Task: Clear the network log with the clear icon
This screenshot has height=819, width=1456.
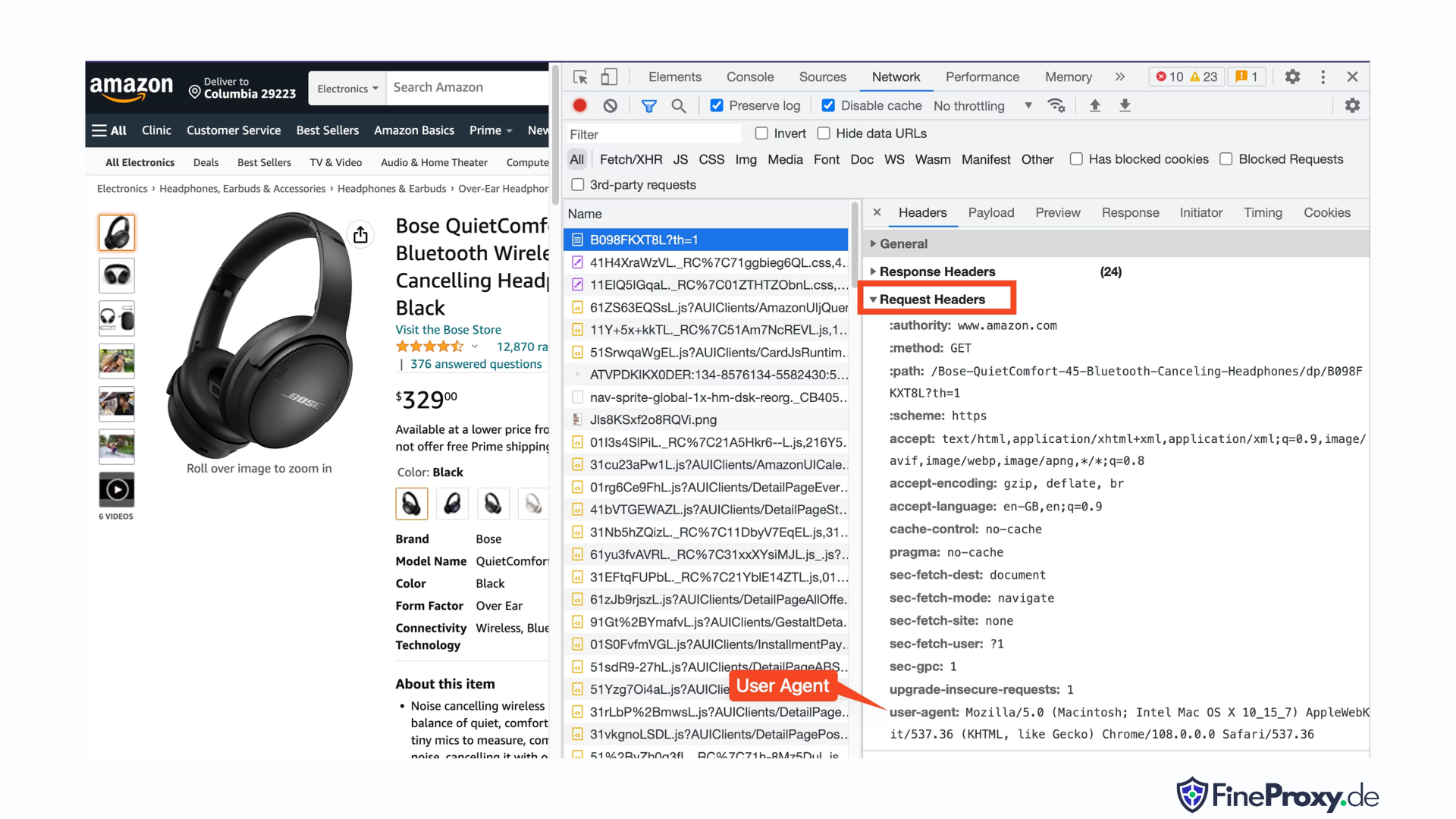Action: [x=610, y=106]
